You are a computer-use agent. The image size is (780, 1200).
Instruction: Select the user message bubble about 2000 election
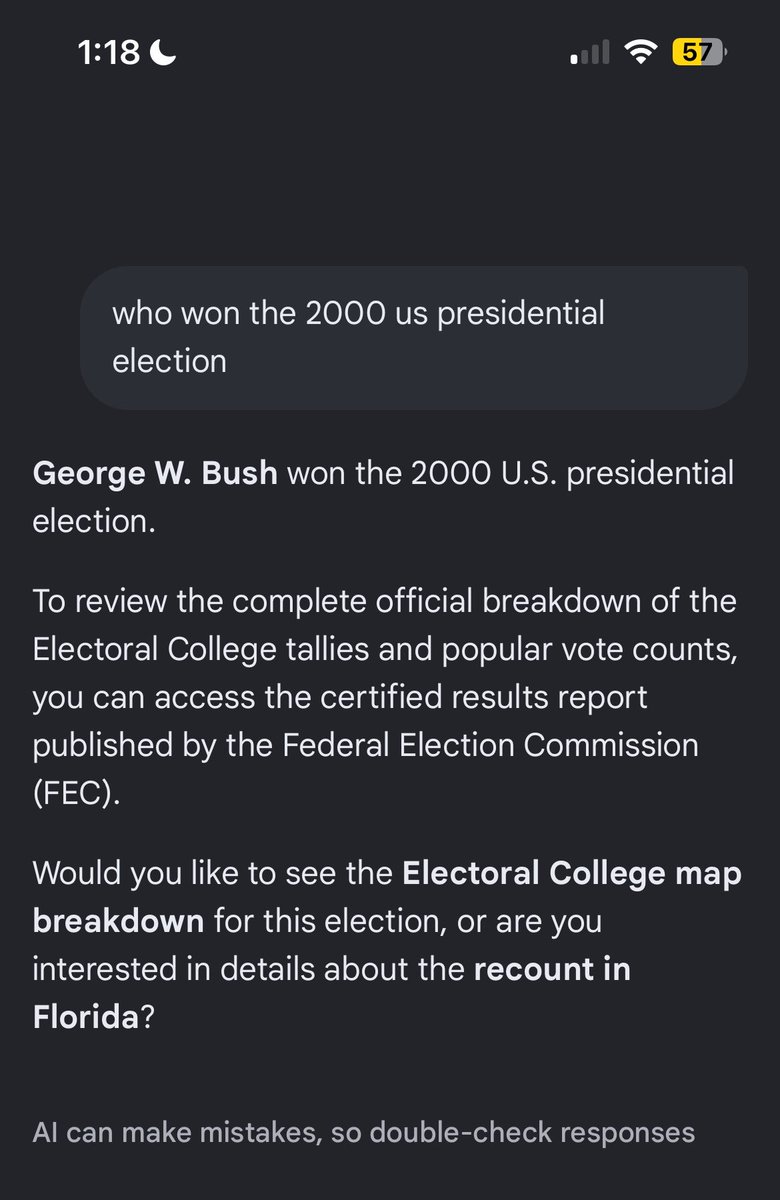(414, 337)
